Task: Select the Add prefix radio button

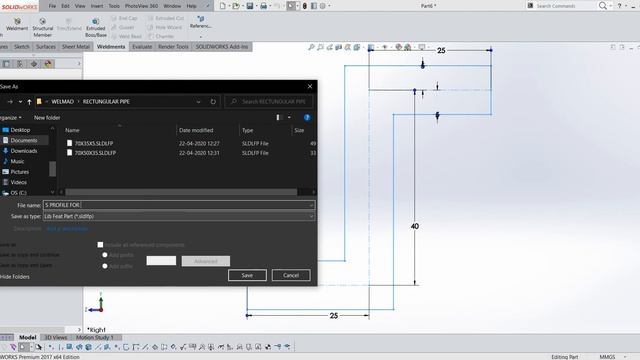Action: click(x=105, y=255)
